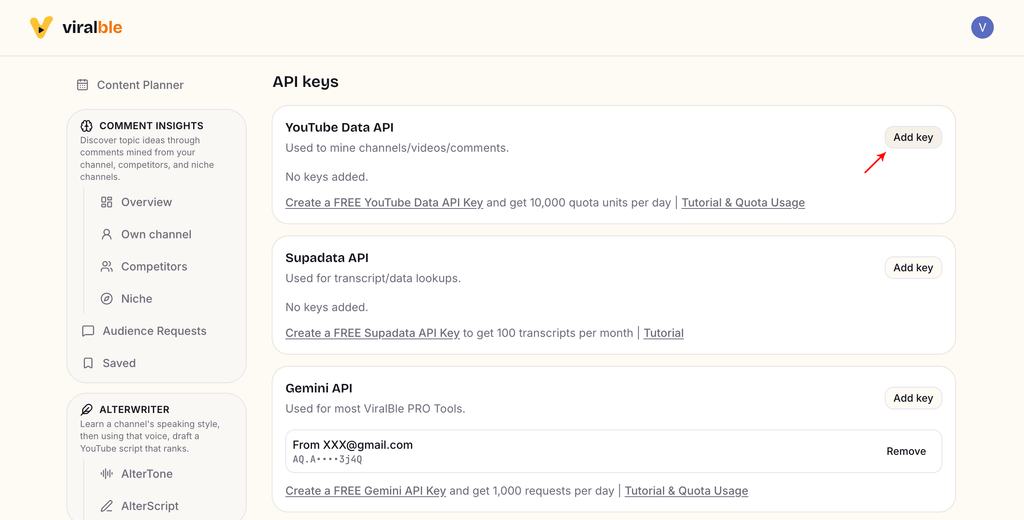Click the Niche compass icon
Viewport: 1024px width, 520px height.
(106, 299)
